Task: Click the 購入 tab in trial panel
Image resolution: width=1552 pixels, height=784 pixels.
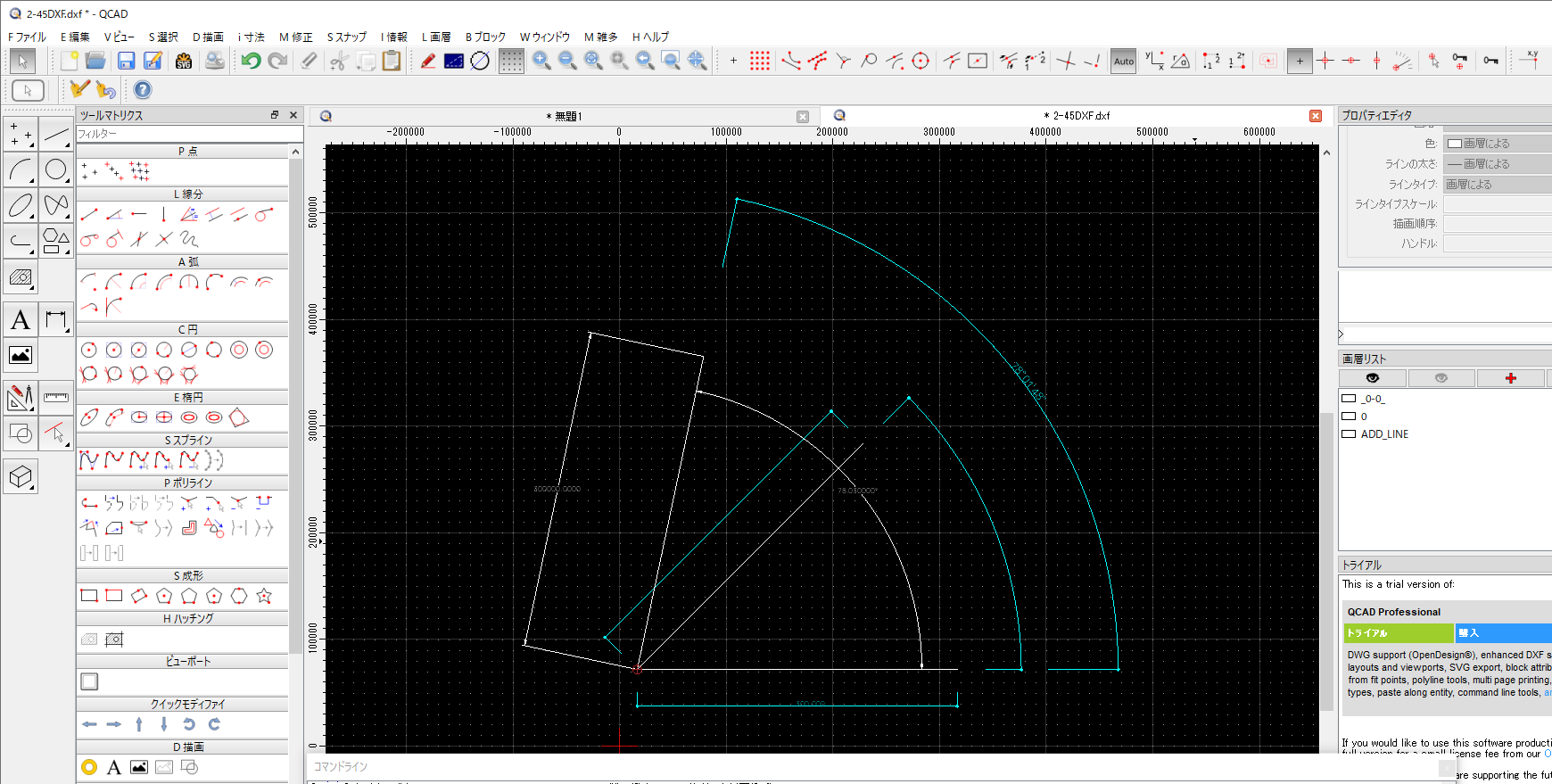Action: 1504,633
